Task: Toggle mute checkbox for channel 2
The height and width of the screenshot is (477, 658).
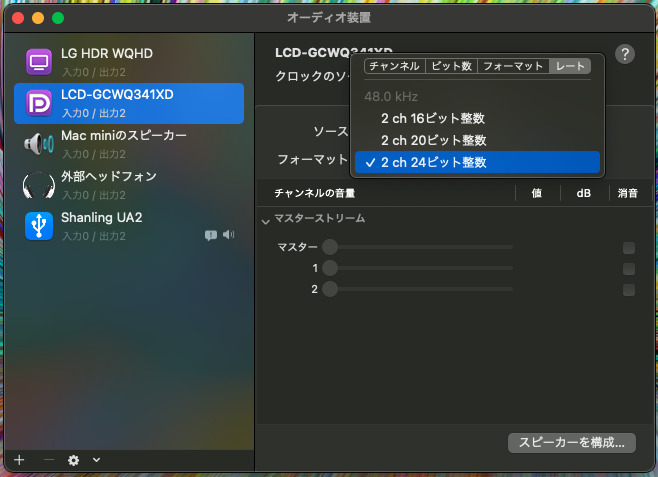Action: click(629, 290)
